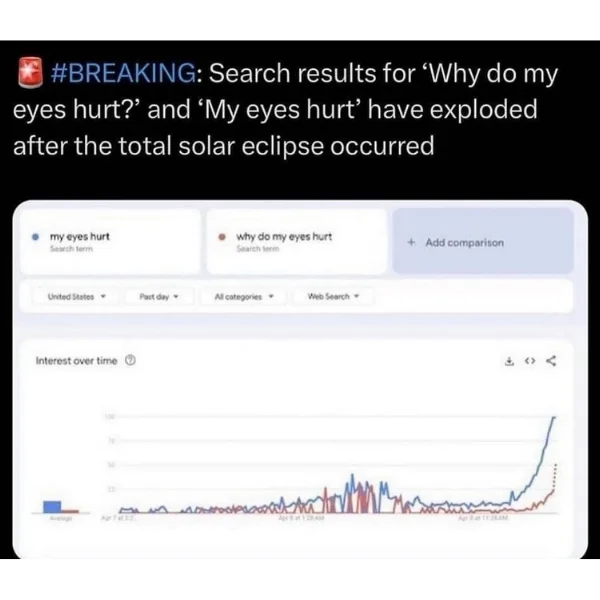Screen dimensions: 600x600
Task: Click the plus icon in Add comparison
Action: pyautogui.click(x=411, y=242)
